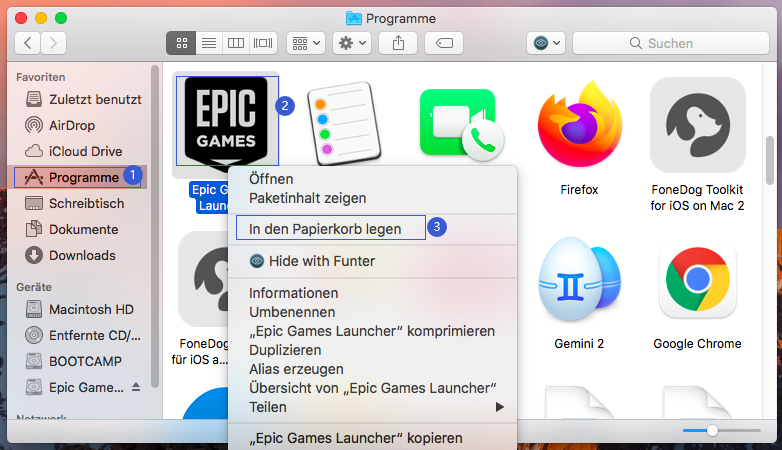Select the FoneDog für iOS app icon
This screenshot has height=450, width=782.
[x=203, y=279]
